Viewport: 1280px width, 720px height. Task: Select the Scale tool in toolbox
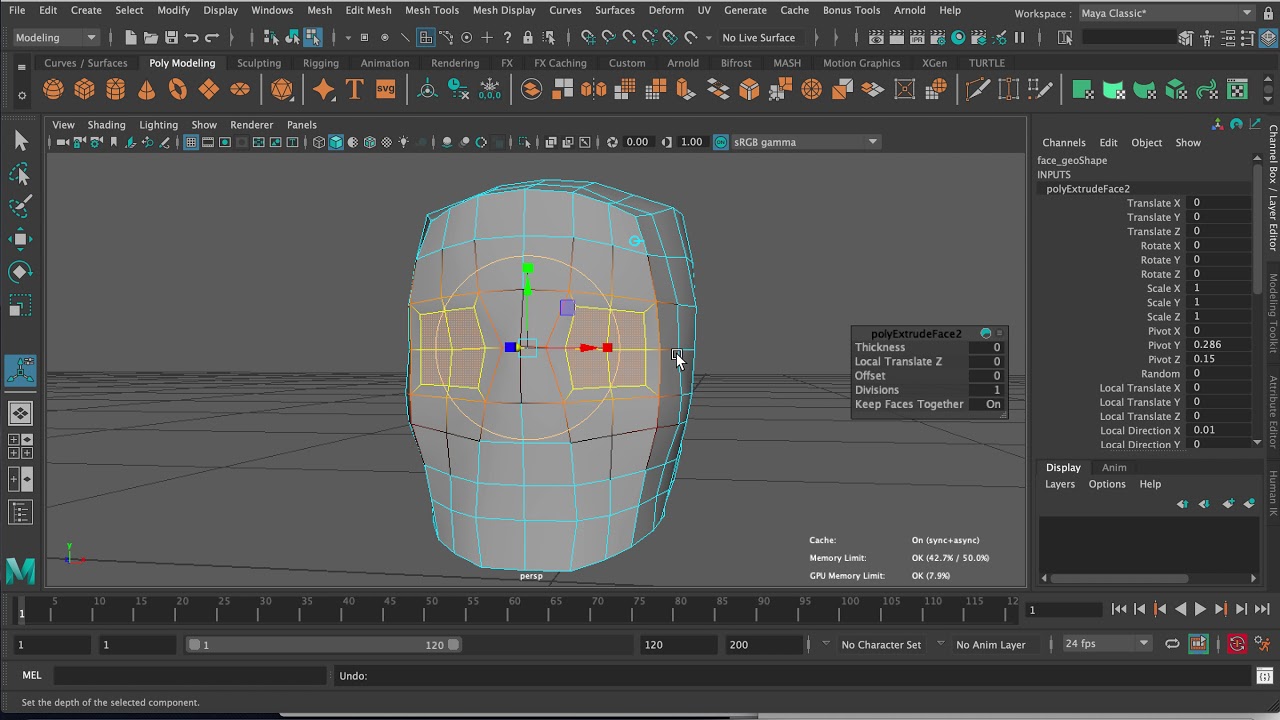[x=20, y=305]
